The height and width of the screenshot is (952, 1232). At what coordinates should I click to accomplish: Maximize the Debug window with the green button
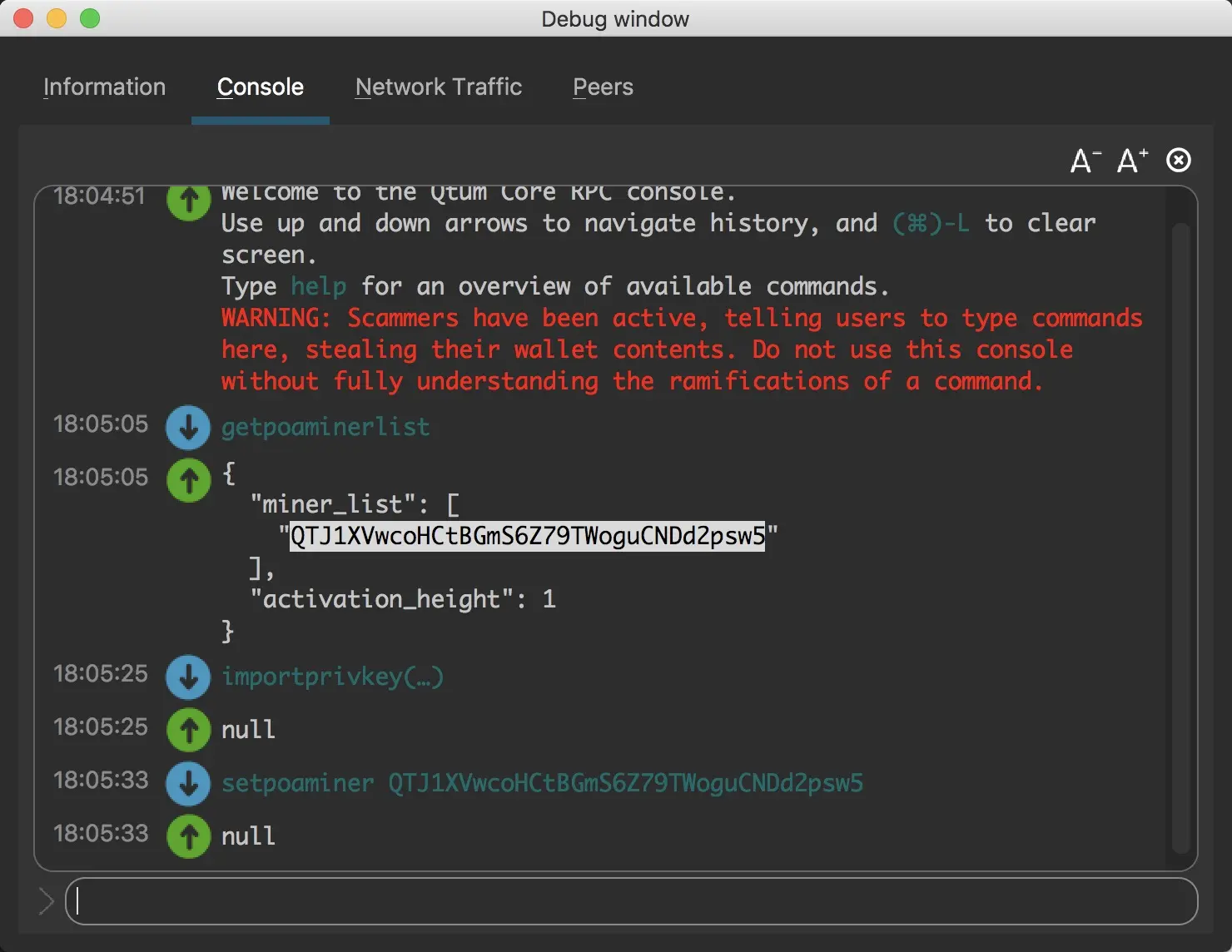90,18
